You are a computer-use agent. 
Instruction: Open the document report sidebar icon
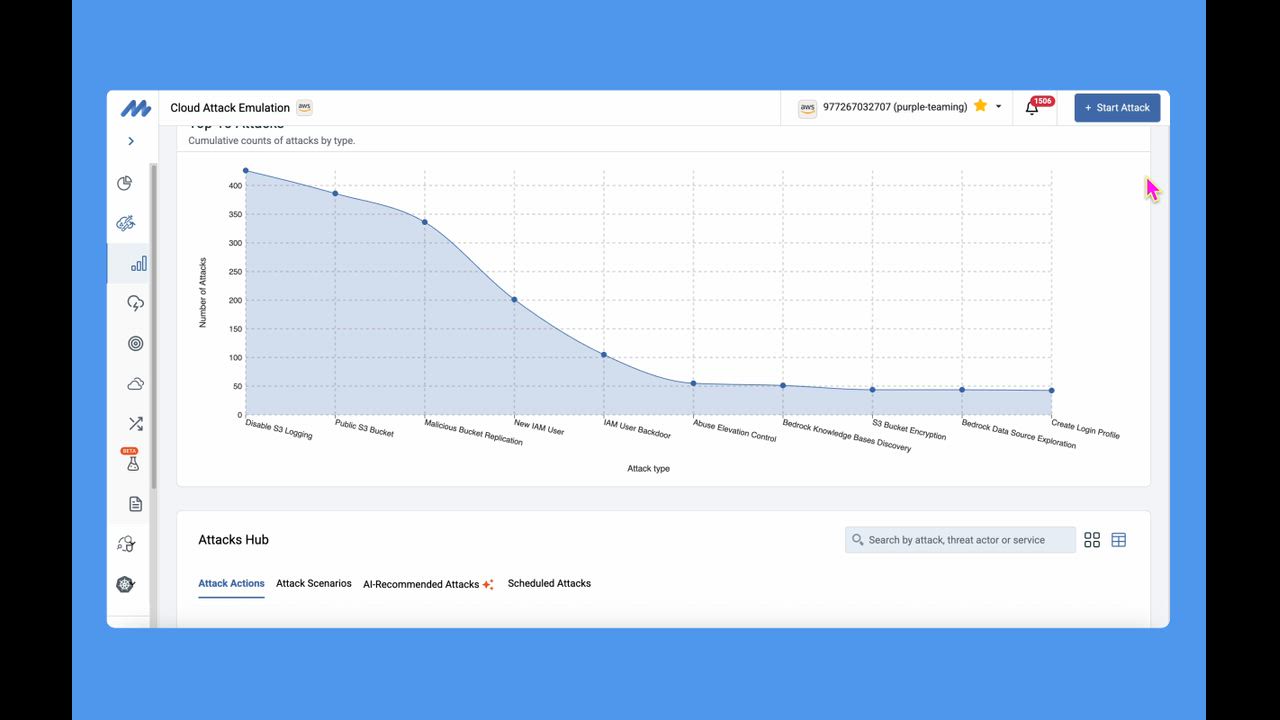(136, 504)
